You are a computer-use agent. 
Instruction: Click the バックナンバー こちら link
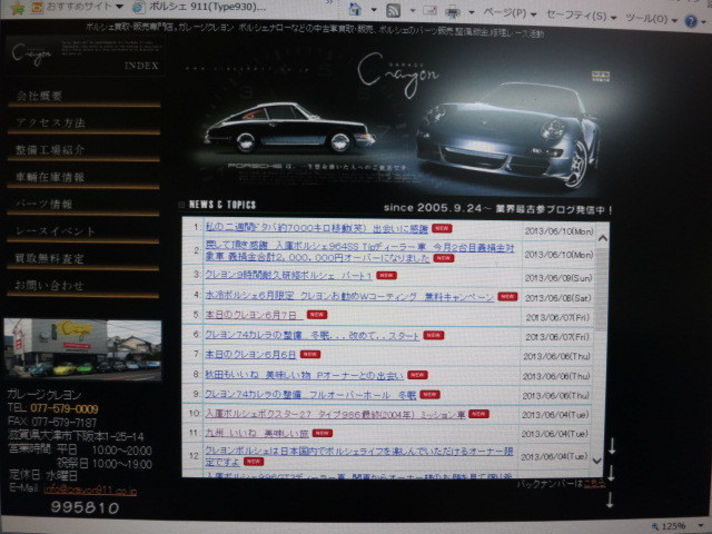pyautogui.click(x=595, y=484)
